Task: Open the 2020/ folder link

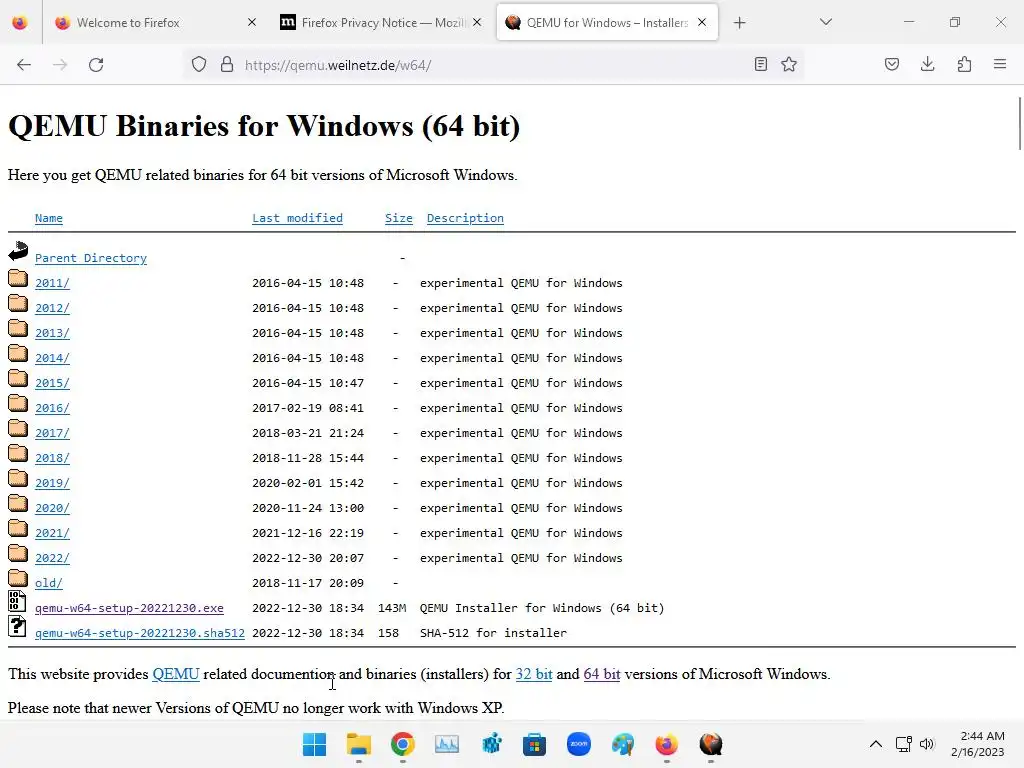Action: point(52,508)
